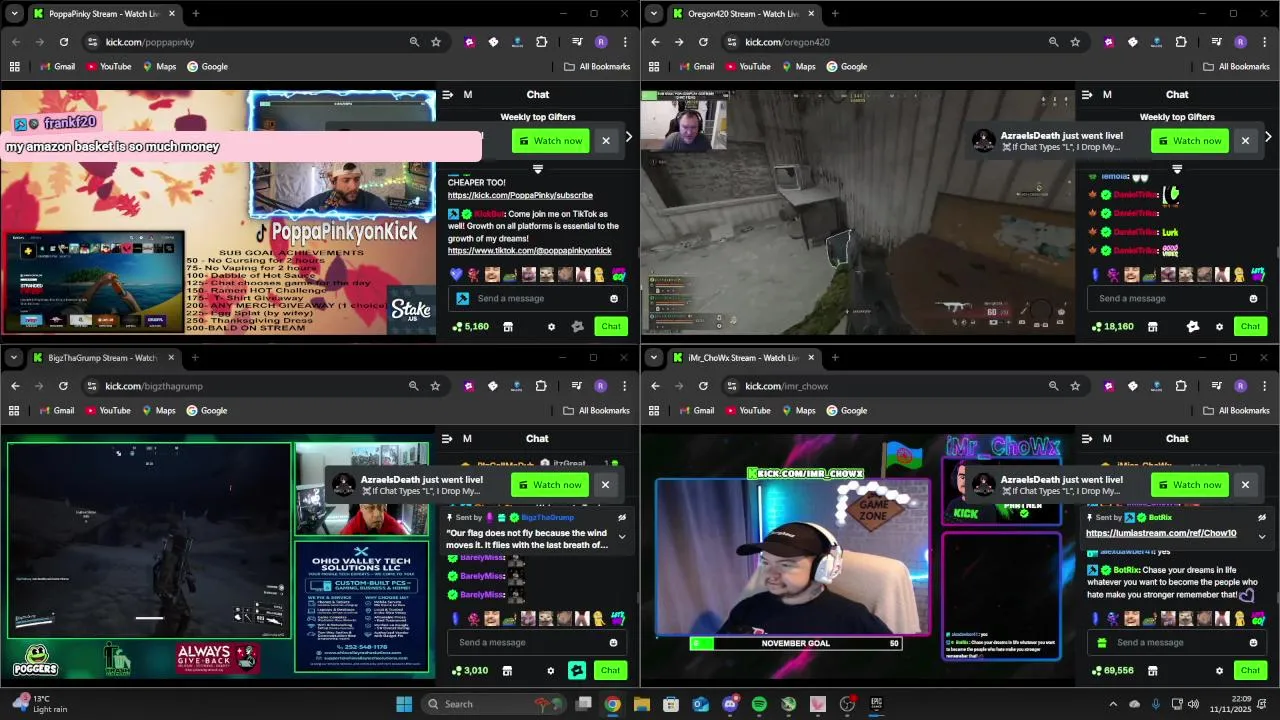Expand tab search chevron in iMr_ChoWx window
The image size is (1280, 720).
tap(654, 357)
